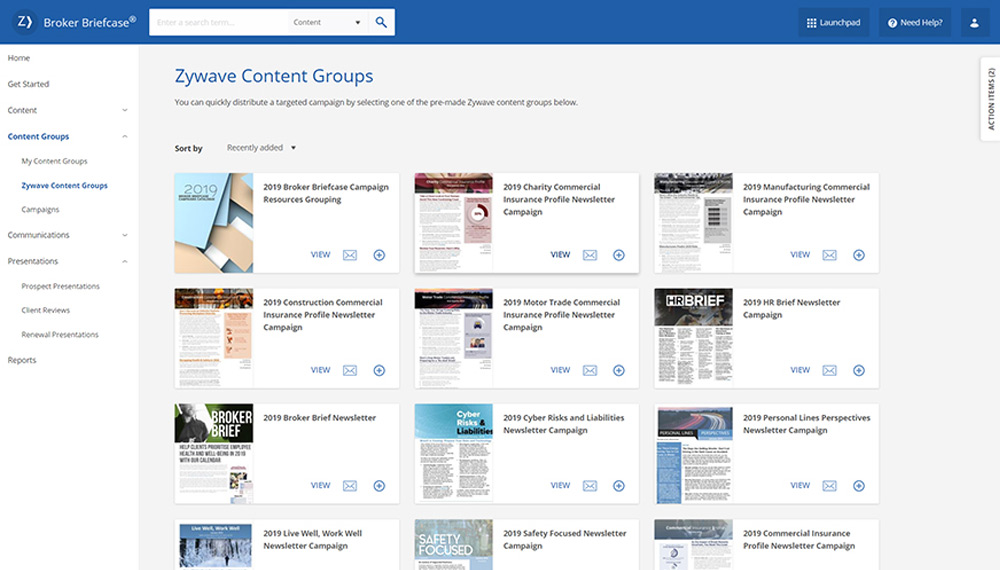Open My Content Groups in the sidebar
The height and width of the screenshot is (570, 1000).
pos(54,161)
